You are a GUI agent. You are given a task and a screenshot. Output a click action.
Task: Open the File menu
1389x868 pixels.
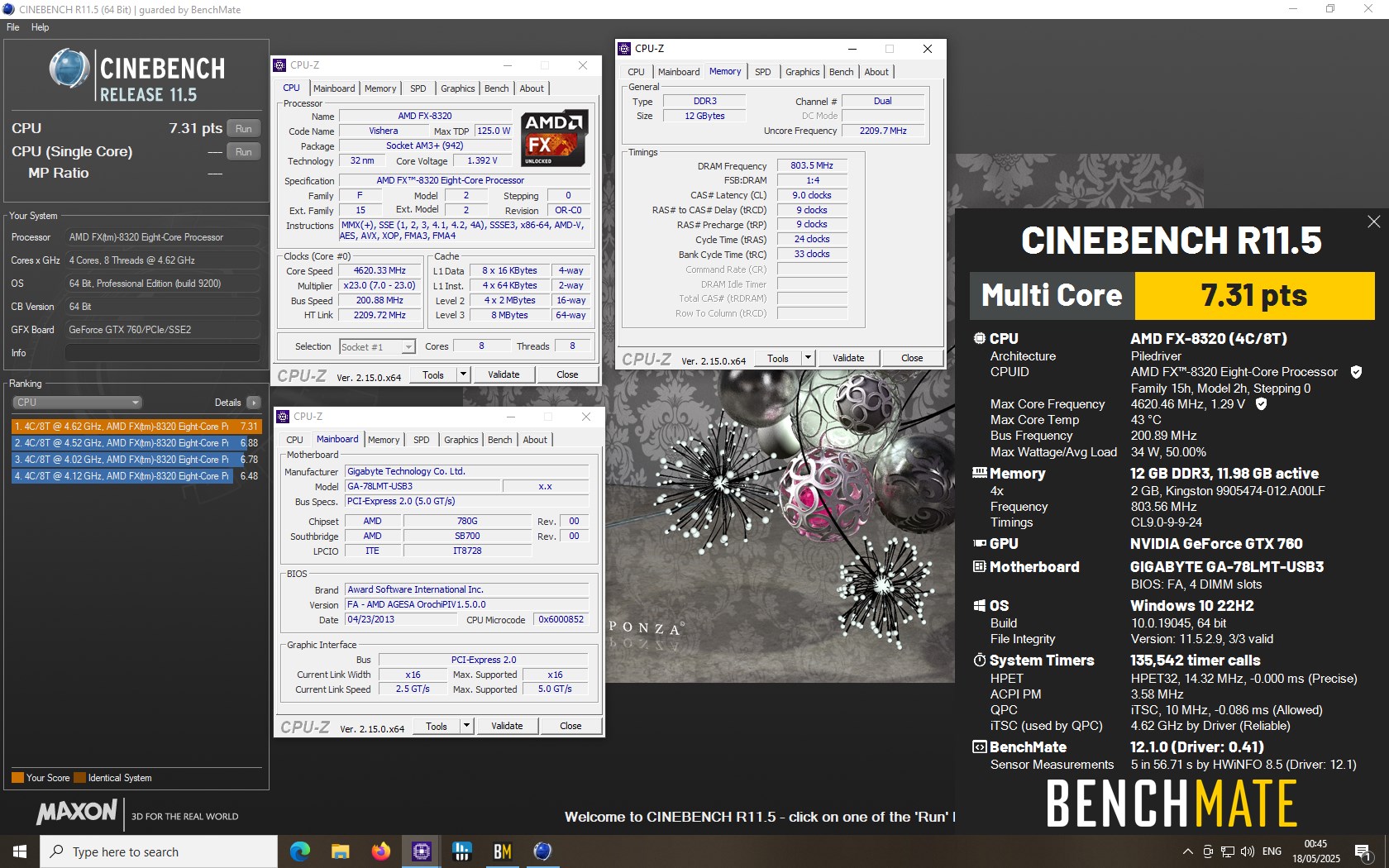coord(13,27)
